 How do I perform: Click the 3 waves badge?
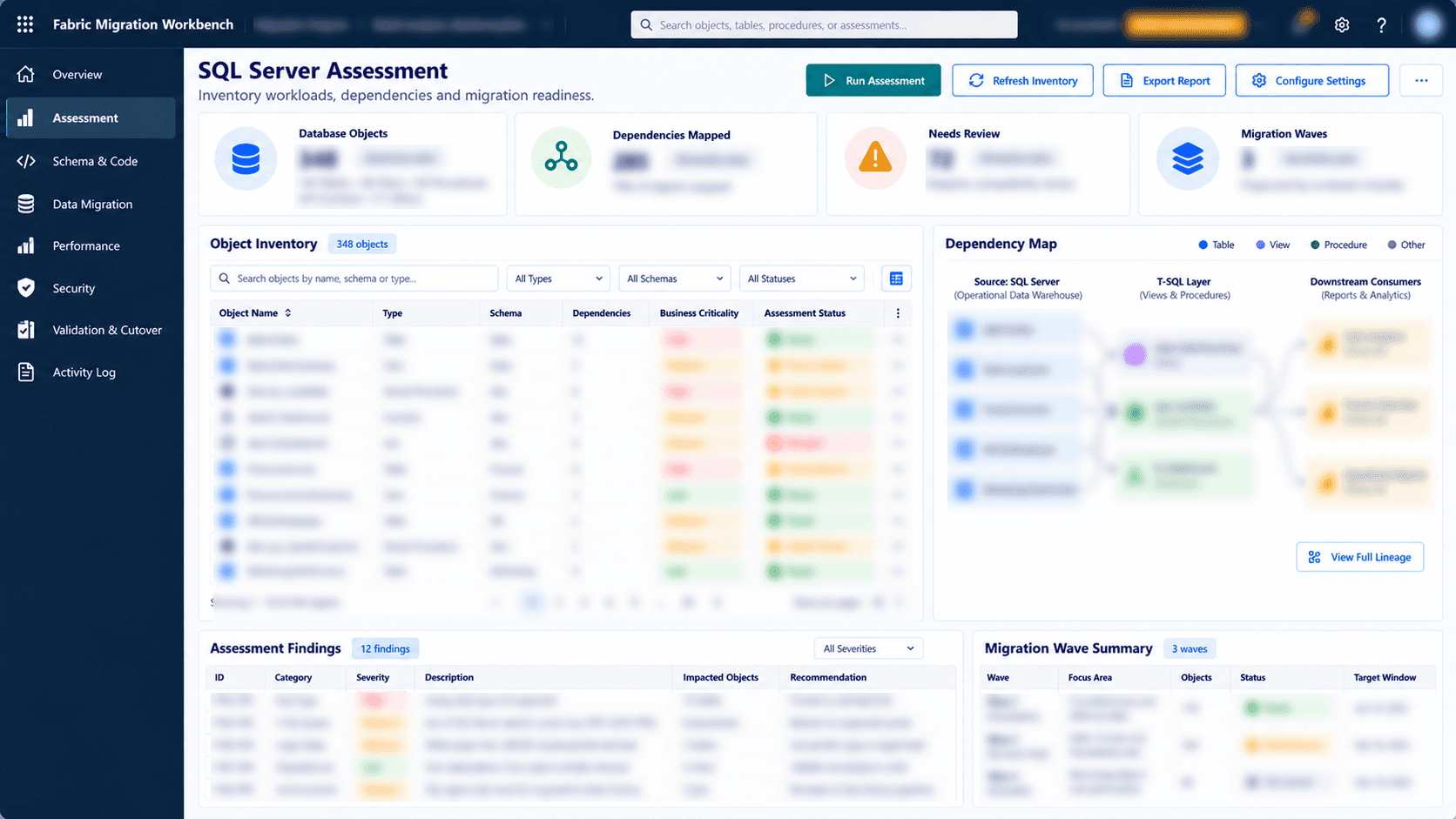point(1190,648)
